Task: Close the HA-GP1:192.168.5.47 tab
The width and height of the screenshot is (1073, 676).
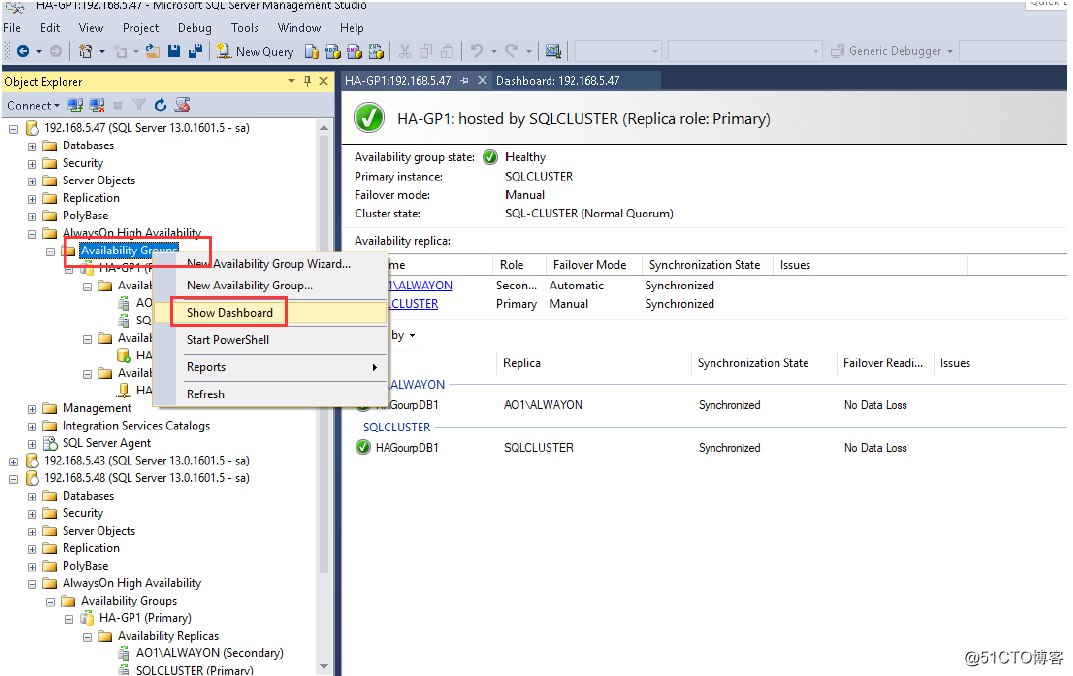Action: tap(482, 80)
